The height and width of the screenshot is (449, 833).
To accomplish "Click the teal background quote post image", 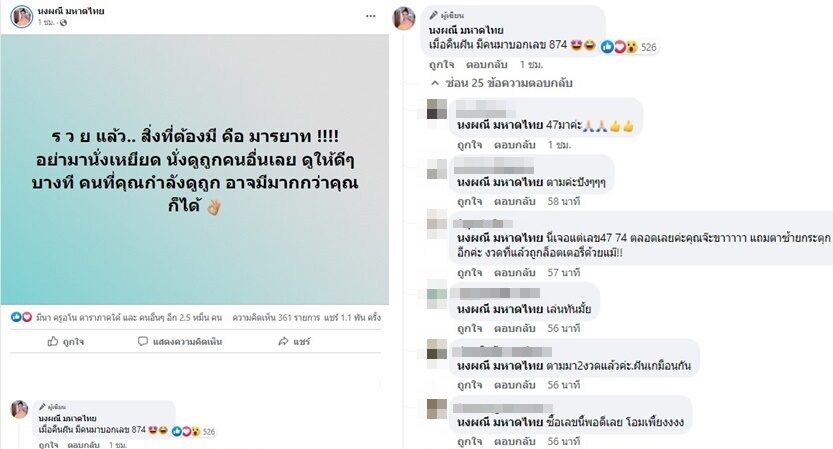I will click(x=194, y=170).
